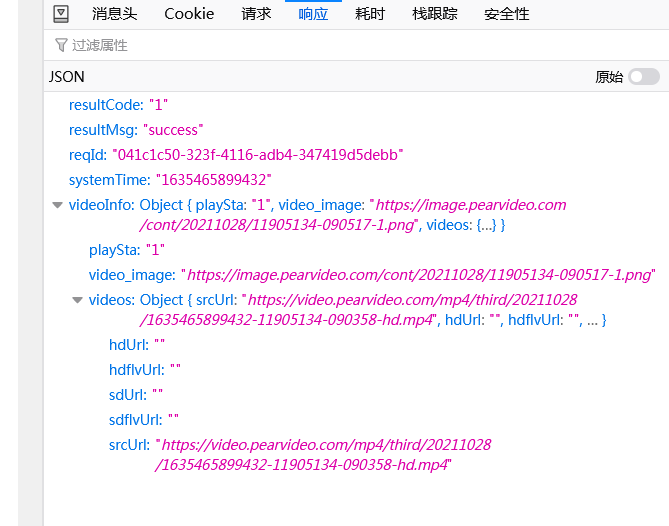Click the reqId property row
669x526 pixels.
point(235,155)
